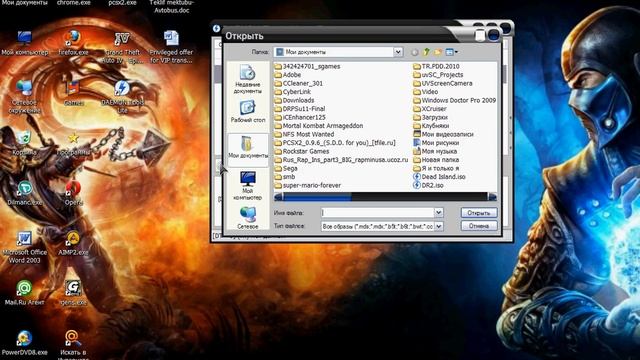Expand the Тип файлов dropdown arrow
This screenshot has height=360, width=640.
438,226
